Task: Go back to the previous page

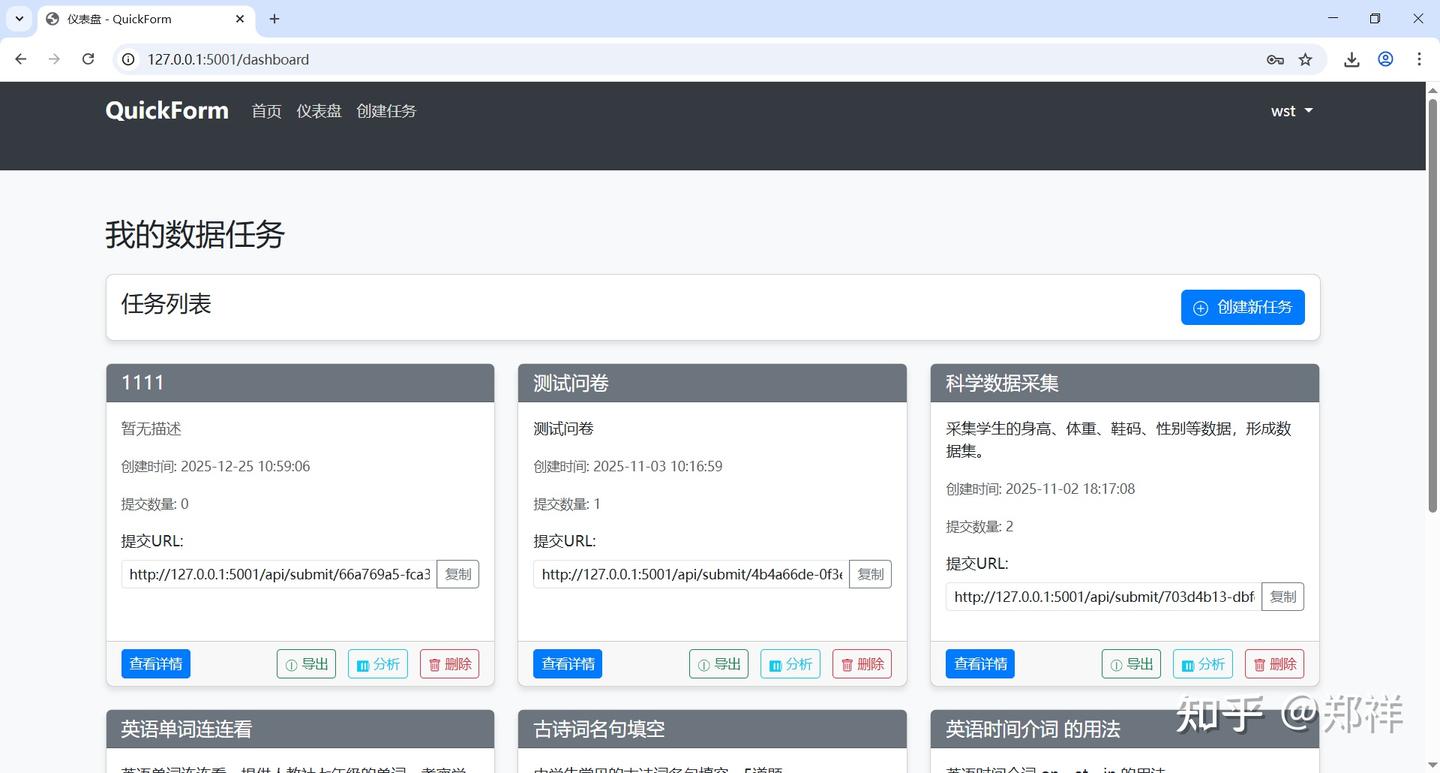Action: pos(20,59)
